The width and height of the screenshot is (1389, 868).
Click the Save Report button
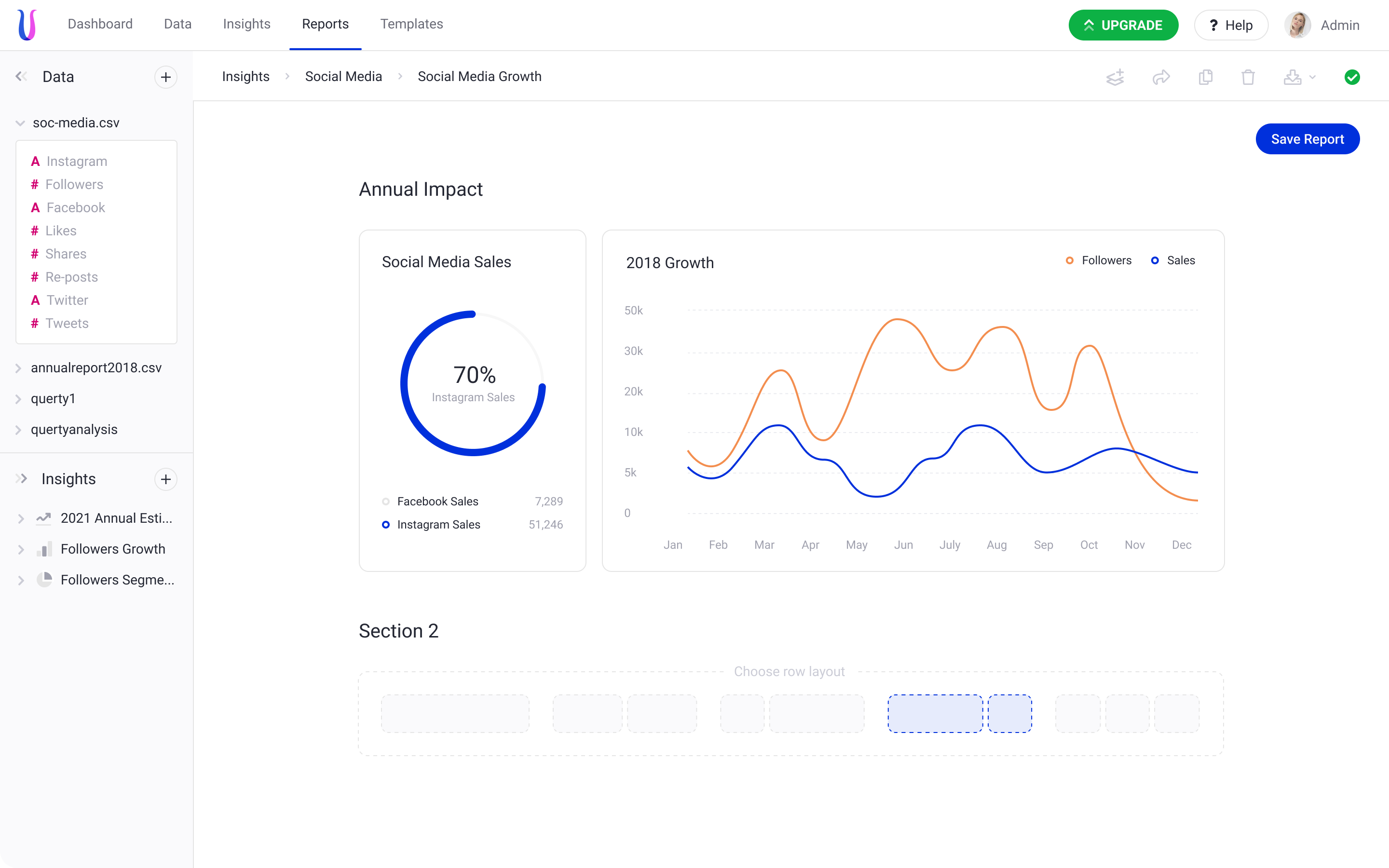click(x=1307, y=139)
